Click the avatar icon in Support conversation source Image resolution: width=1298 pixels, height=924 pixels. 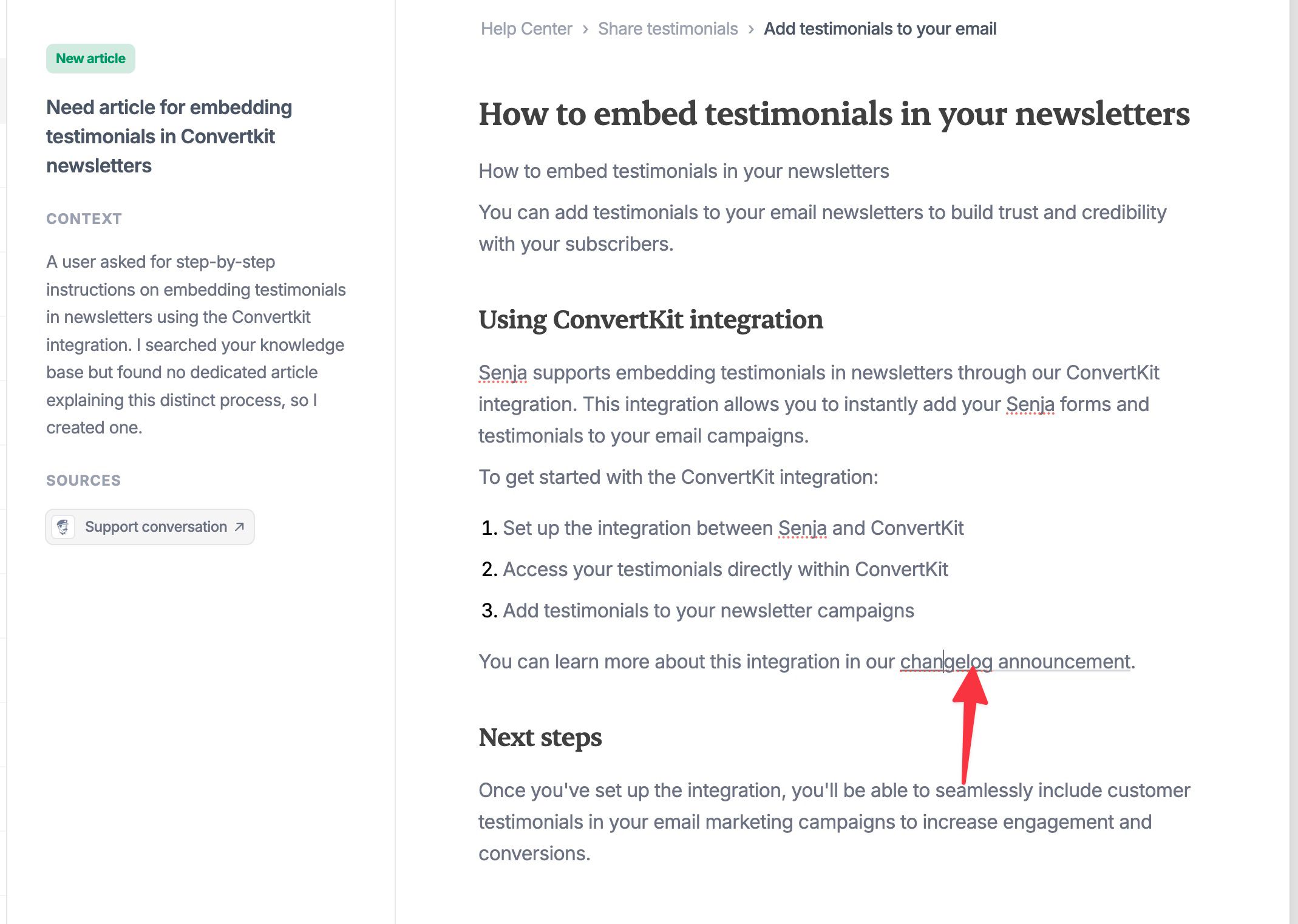point(63,526)
